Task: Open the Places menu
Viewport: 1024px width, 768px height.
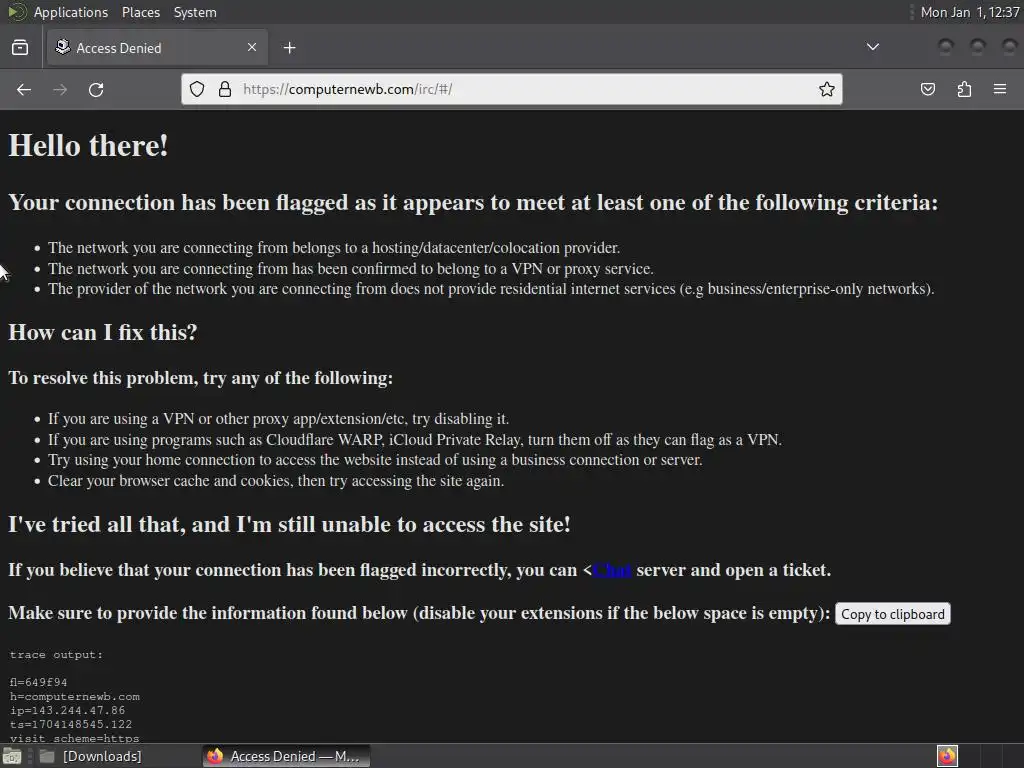Action: point(140,12)
